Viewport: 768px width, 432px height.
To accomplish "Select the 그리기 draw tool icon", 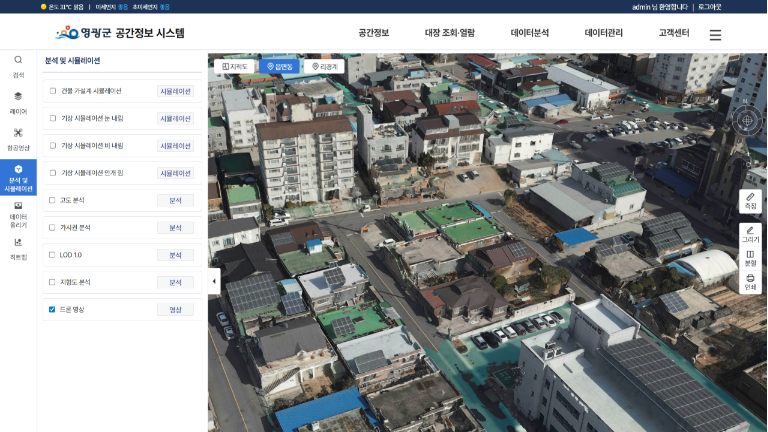I will coord(750,234).
